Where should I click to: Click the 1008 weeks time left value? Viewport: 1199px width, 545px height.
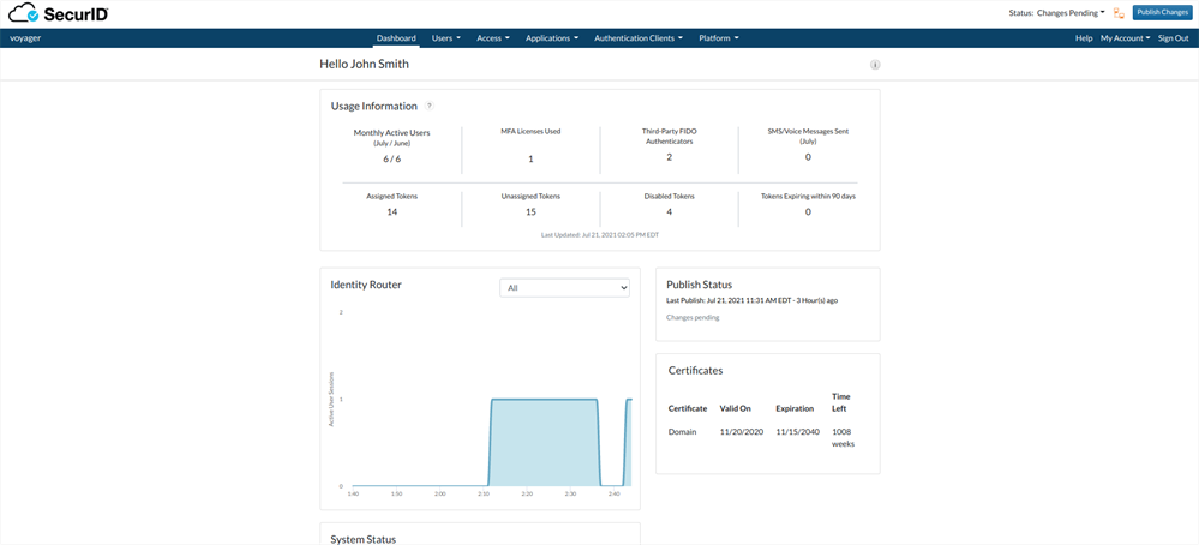(843, 437)
